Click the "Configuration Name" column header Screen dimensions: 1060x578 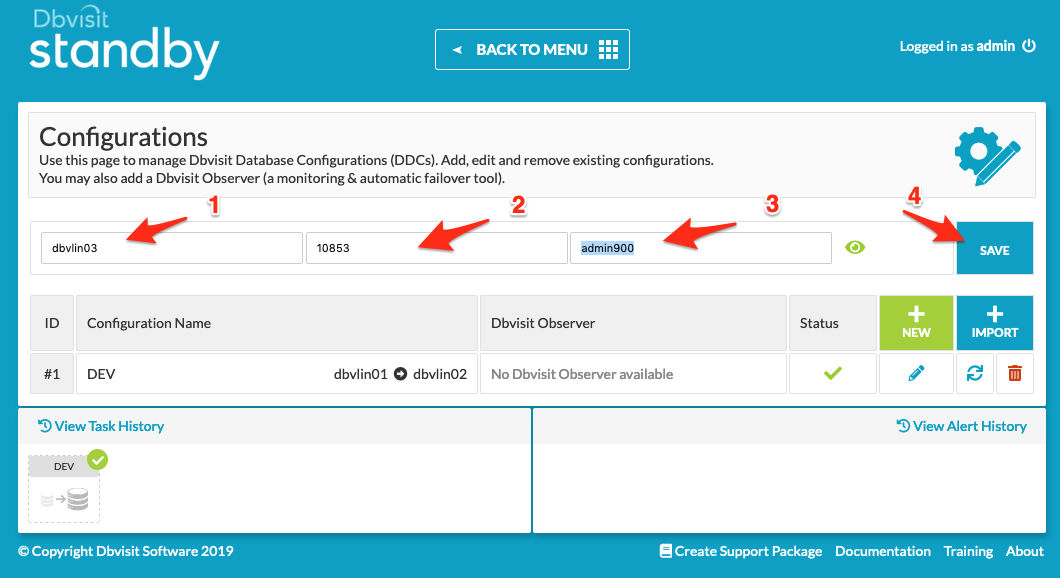coord(277,322)
